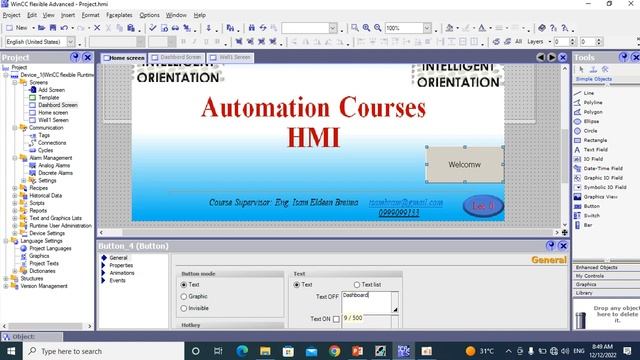
Task: Run the check consistency checkmark icon
Action: (x=153, y=28)
